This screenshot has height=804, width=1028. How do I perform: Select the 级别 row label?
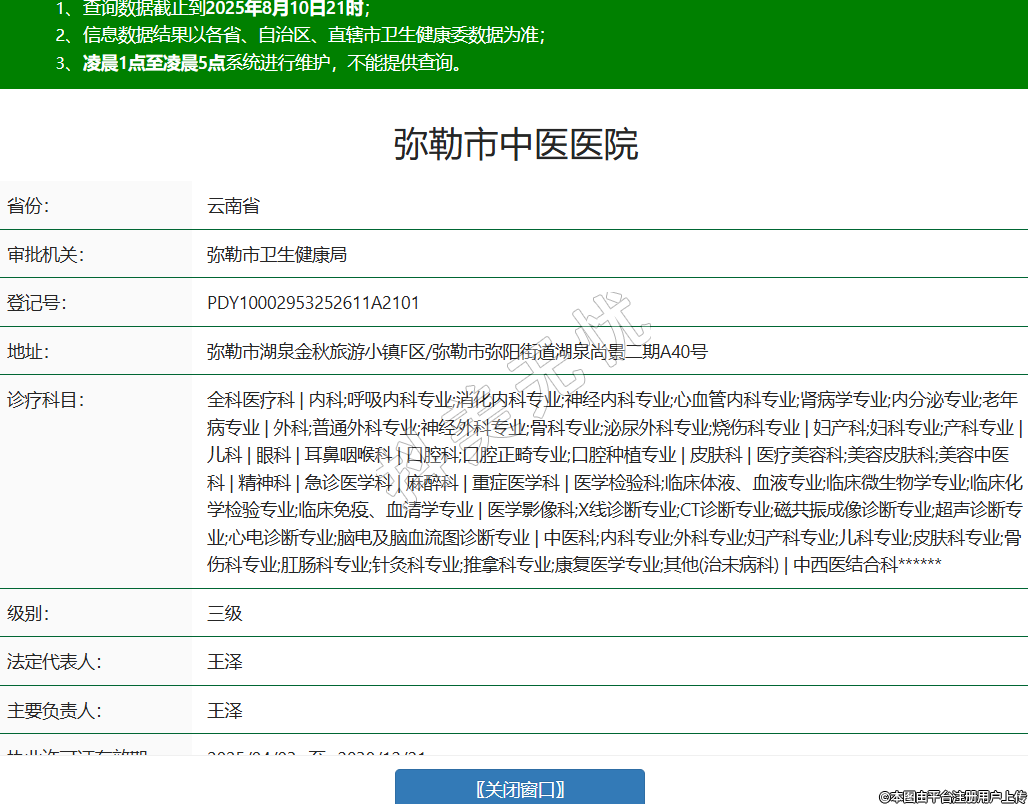coord(28,613)
